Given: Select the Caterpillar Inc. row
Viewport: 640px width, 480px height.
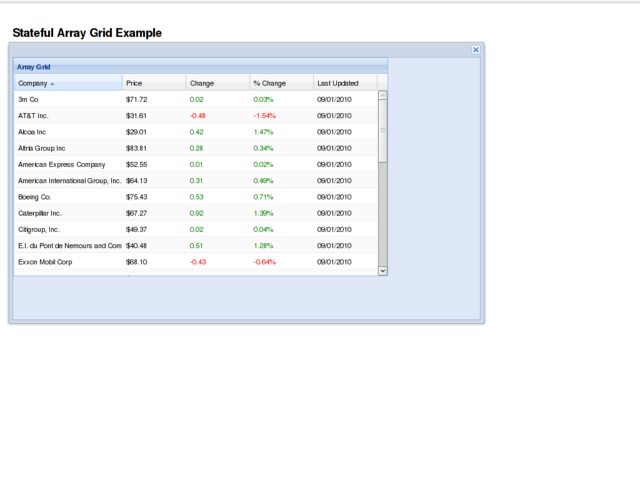Looking at the screenshot, I should click(196, 213).
